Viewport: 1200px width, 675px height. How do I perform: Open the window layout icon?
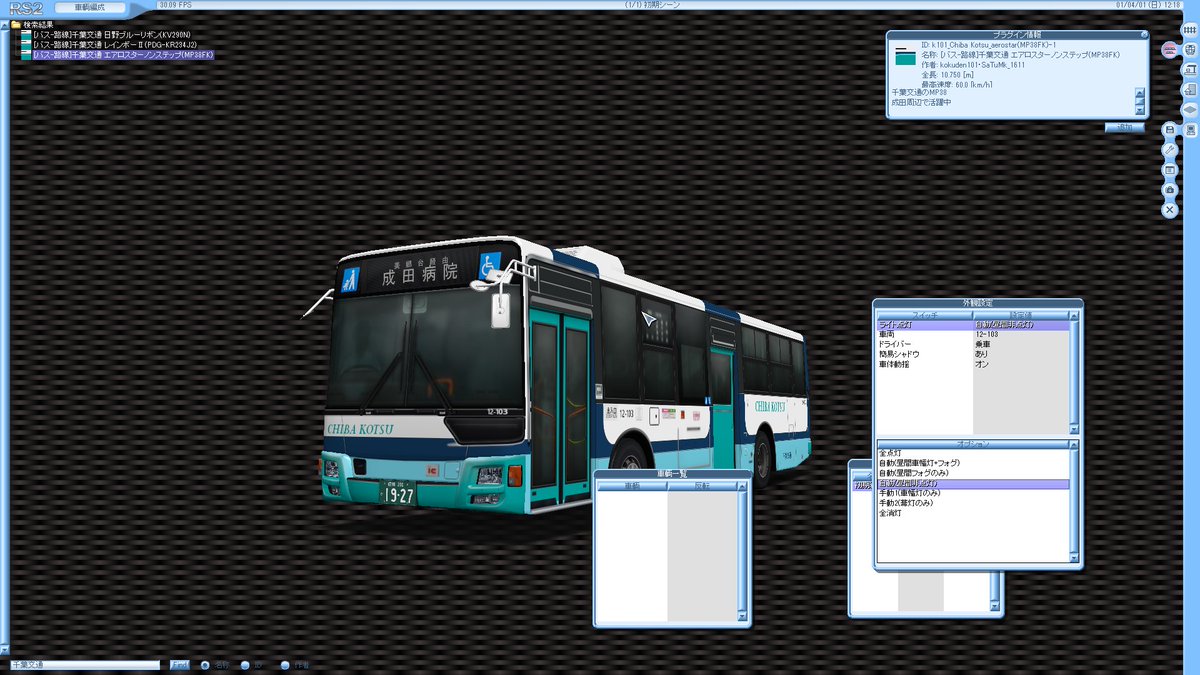(x=1169, y=170)
